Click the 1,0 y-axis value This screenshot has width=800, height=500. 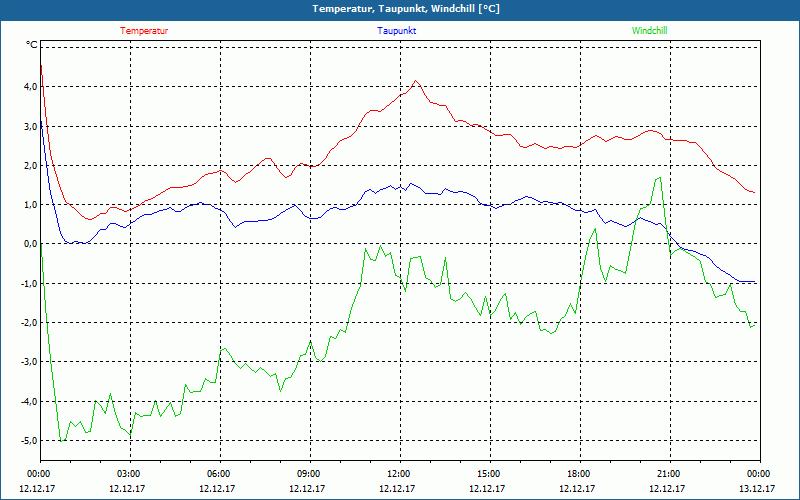31,205
